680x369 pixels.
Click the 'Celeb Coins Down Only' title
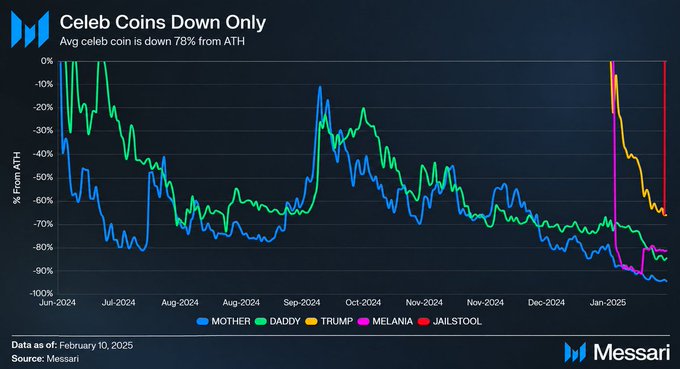[x=163, y=22]
